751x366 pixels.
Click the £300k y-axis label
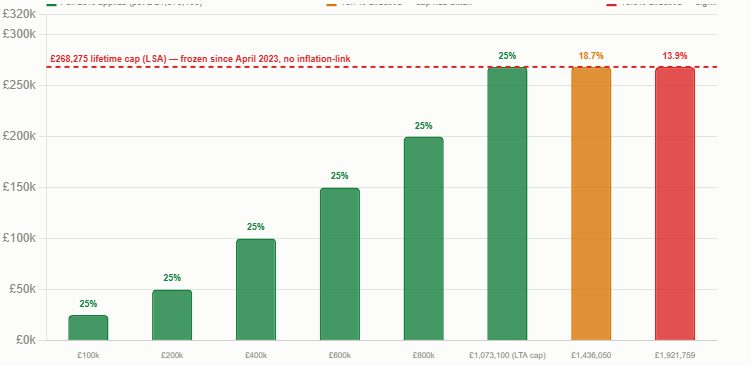pyautogui.click(x=19, y=34)
